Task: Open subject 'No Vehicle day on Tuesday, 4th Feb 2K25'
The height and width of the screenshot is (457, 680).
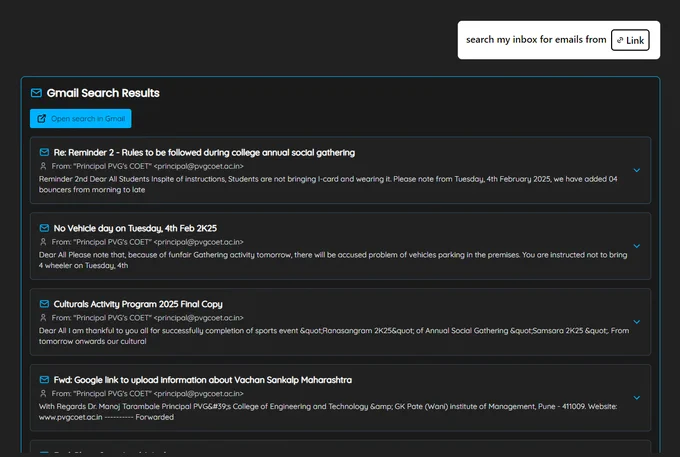Action: (135, 228)
